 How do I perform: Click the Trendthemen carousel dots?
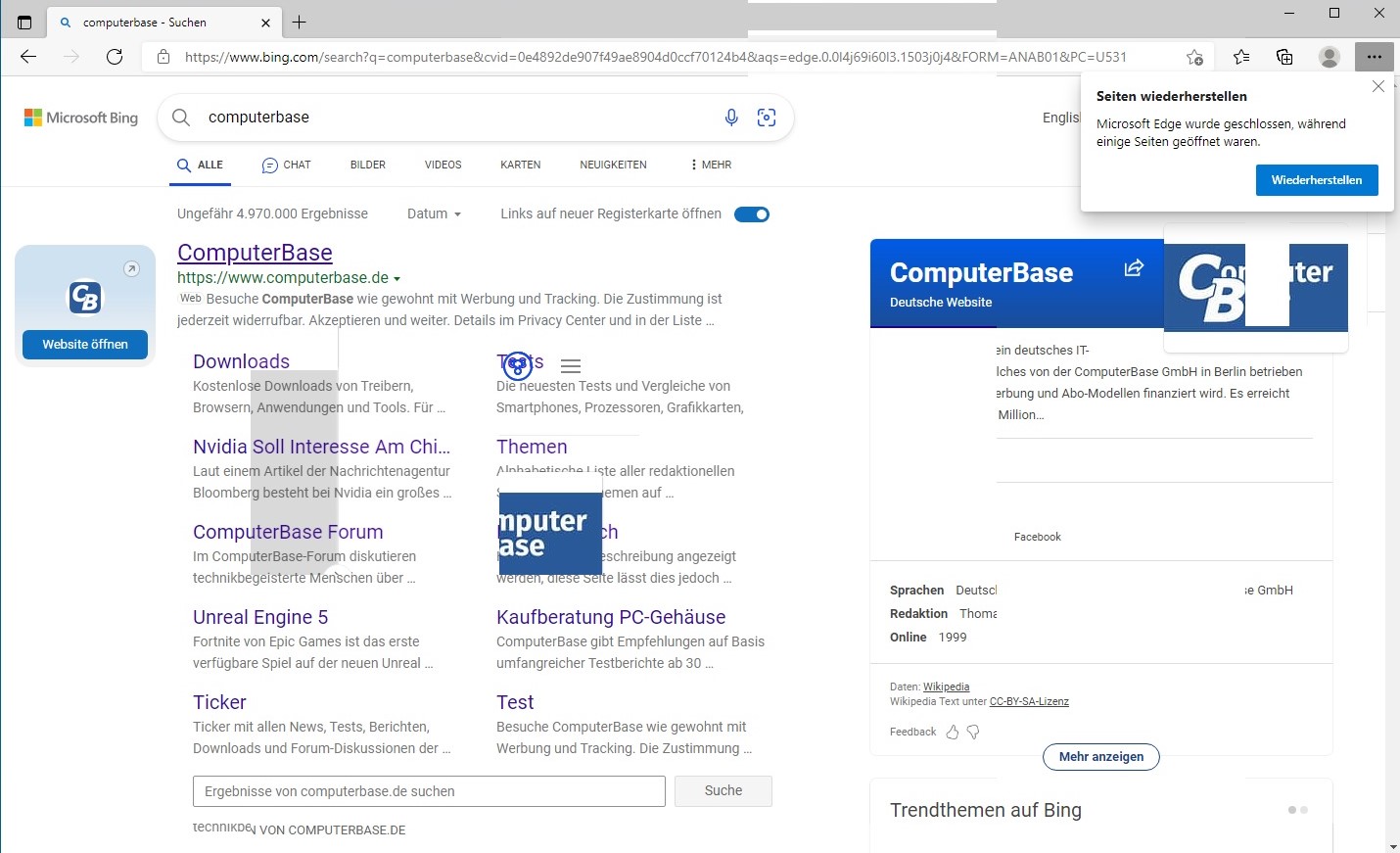[1298, 810]
